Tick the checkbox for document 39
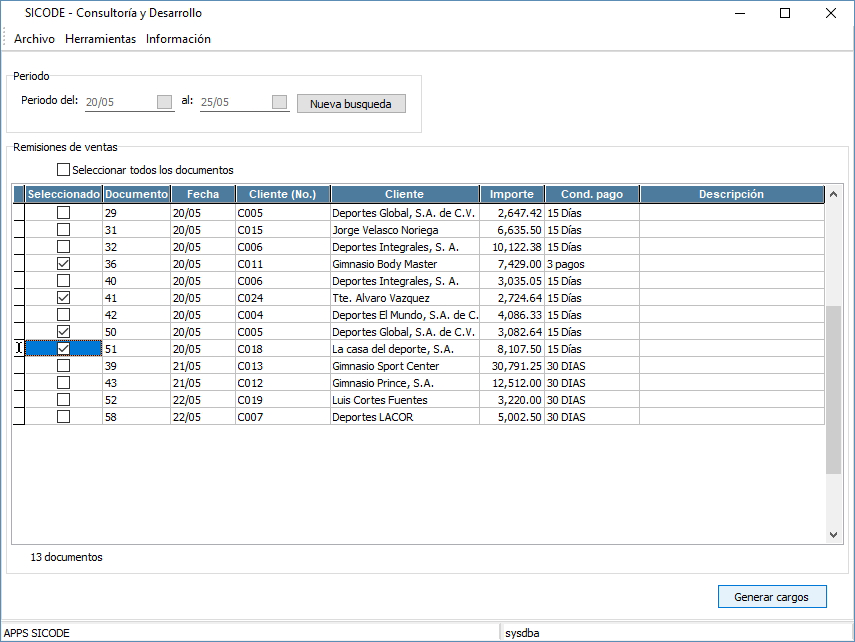This screenshot has height=642, width=855. tap(64, 366)
